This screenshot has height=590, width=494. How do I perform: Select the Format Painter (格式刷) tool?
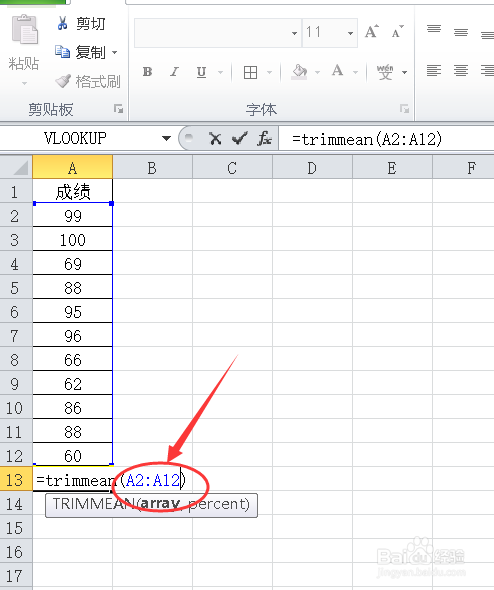tap(88, 81)
